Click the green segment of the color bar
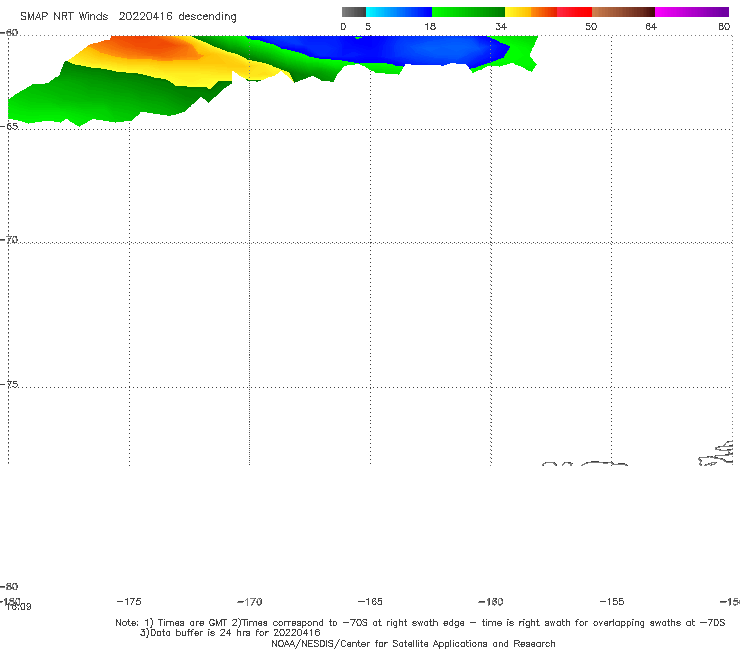This screenshot has width=740, height=650. coord(468,12)
